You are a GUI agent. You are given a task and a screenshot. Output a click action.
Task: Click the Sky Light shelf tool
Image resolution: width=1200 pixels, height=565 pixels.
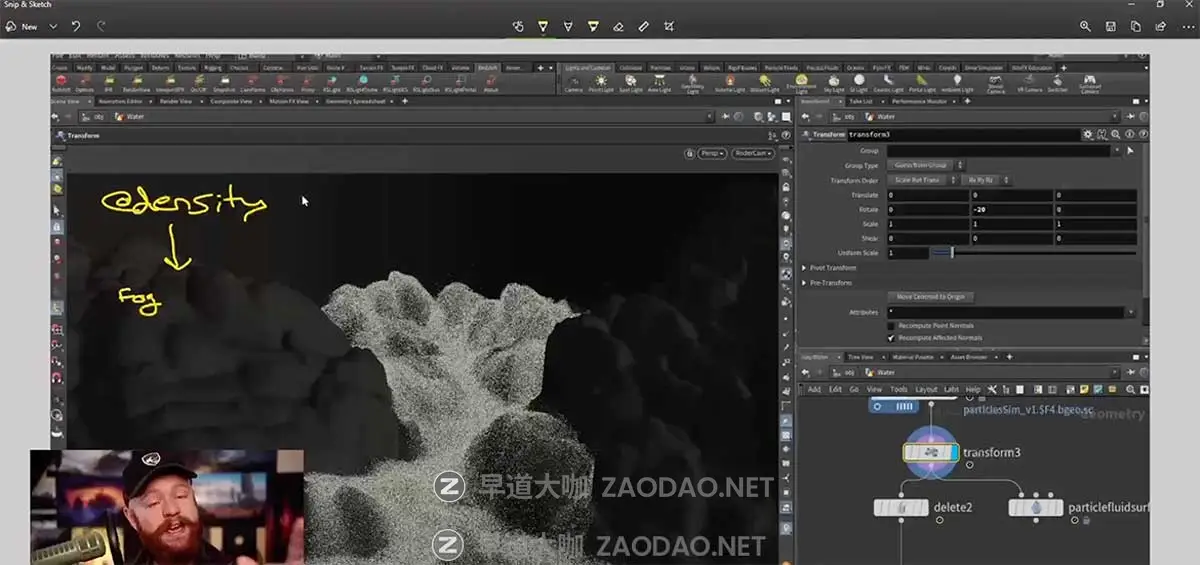pos(833,84)
